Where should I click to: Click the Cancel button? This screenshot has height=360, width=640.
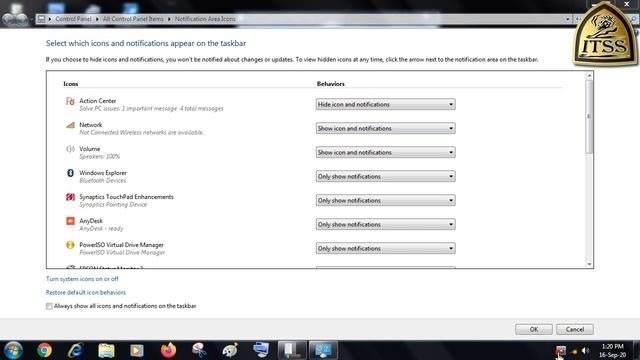coord(575,329)
